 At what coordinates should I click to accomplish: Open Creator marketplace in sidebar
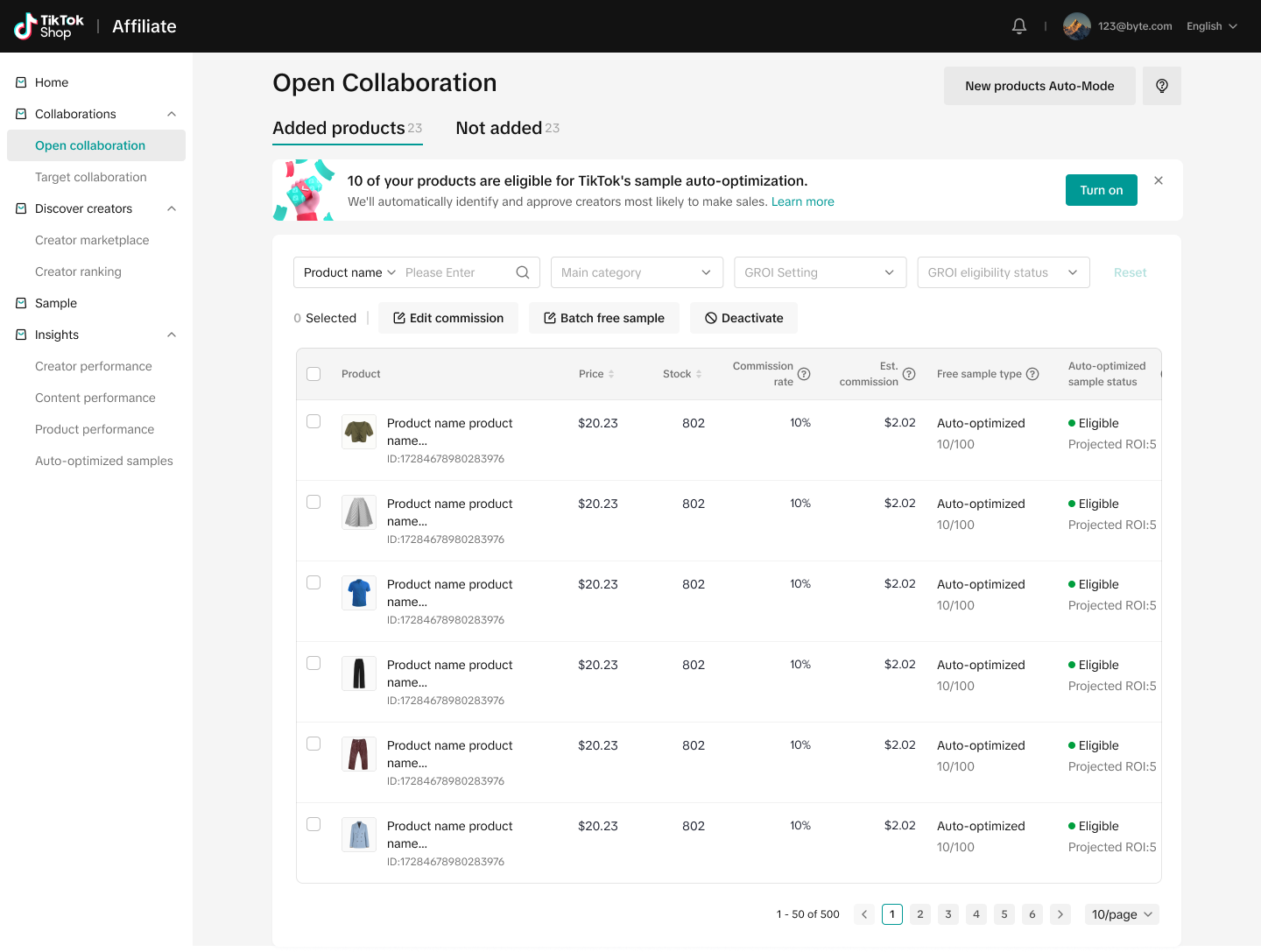click(92, 240)
